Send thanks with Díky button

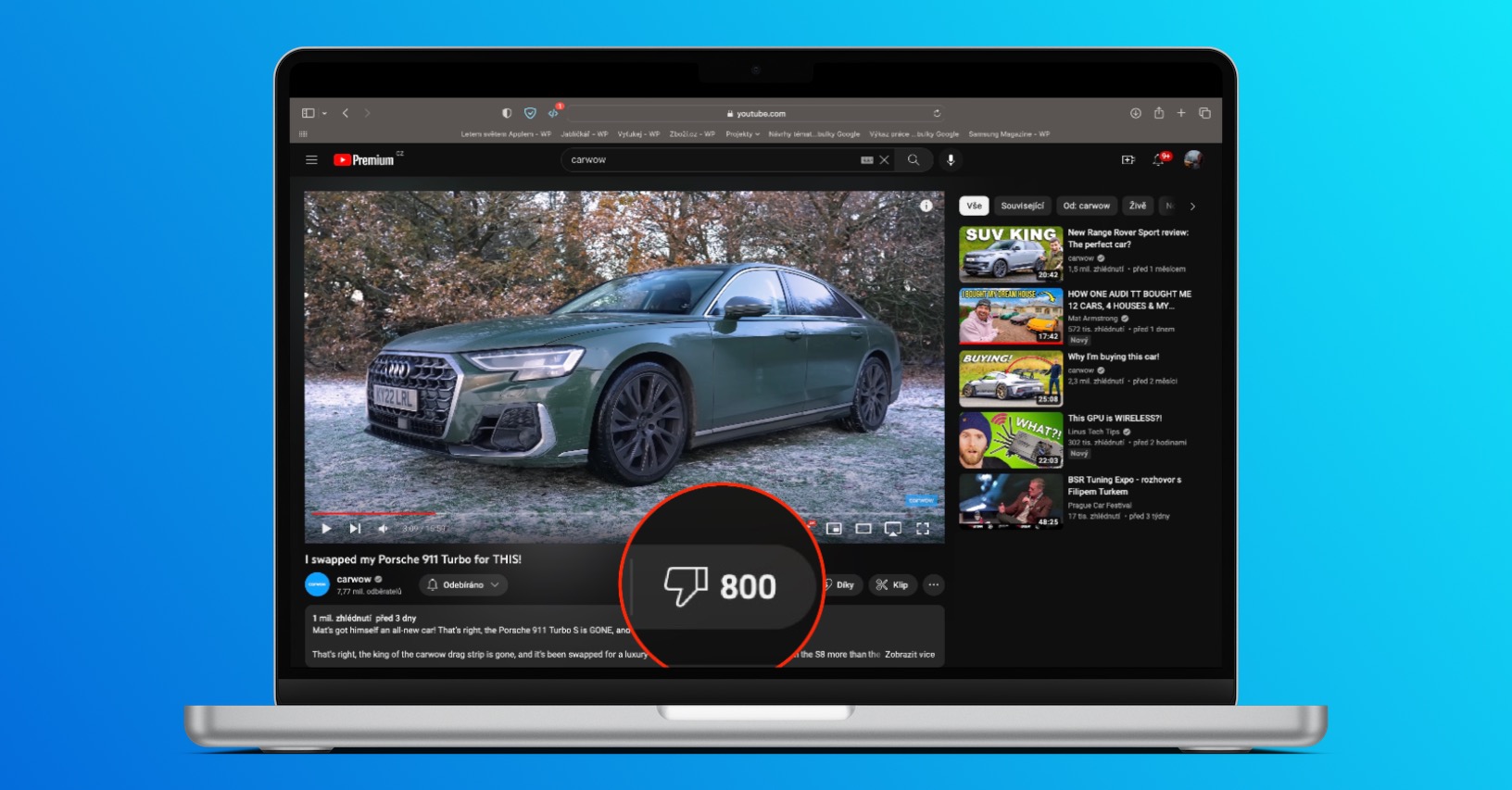point(840,585)
